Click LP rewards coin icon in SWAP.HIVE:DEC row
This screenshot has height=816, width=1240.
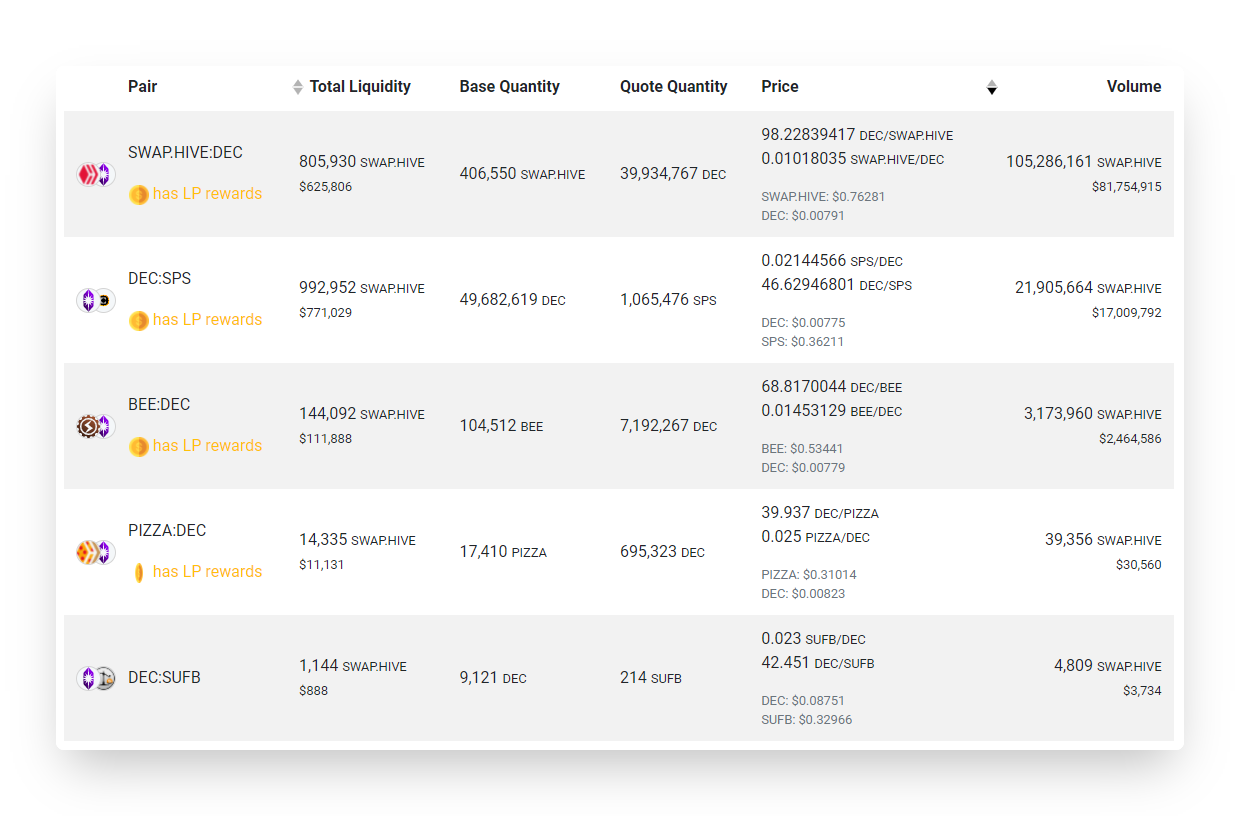point(139,194)
